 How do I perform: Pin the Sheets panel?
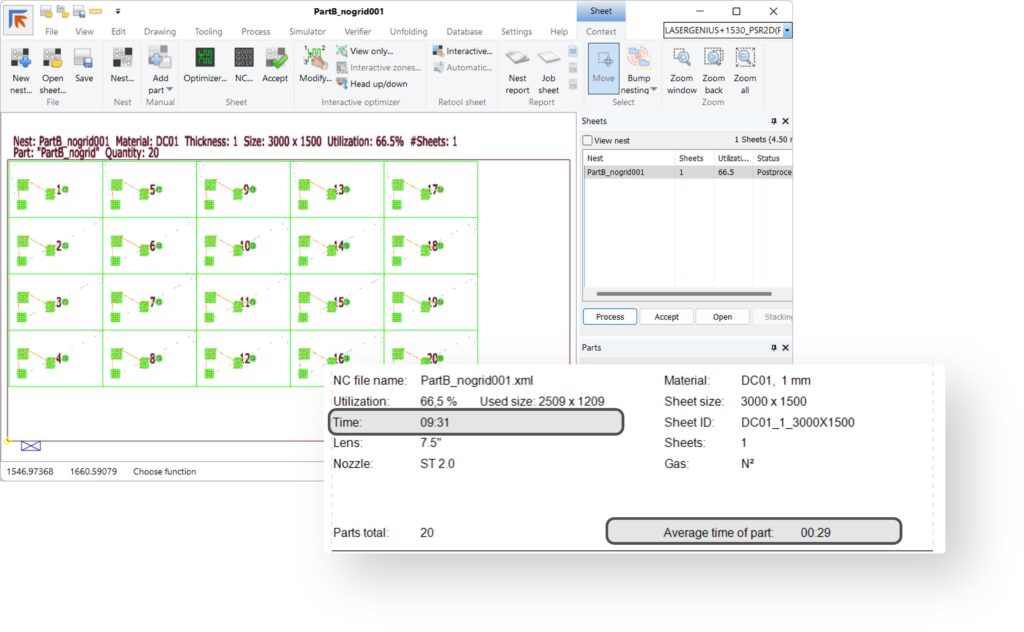click(773, 121)
